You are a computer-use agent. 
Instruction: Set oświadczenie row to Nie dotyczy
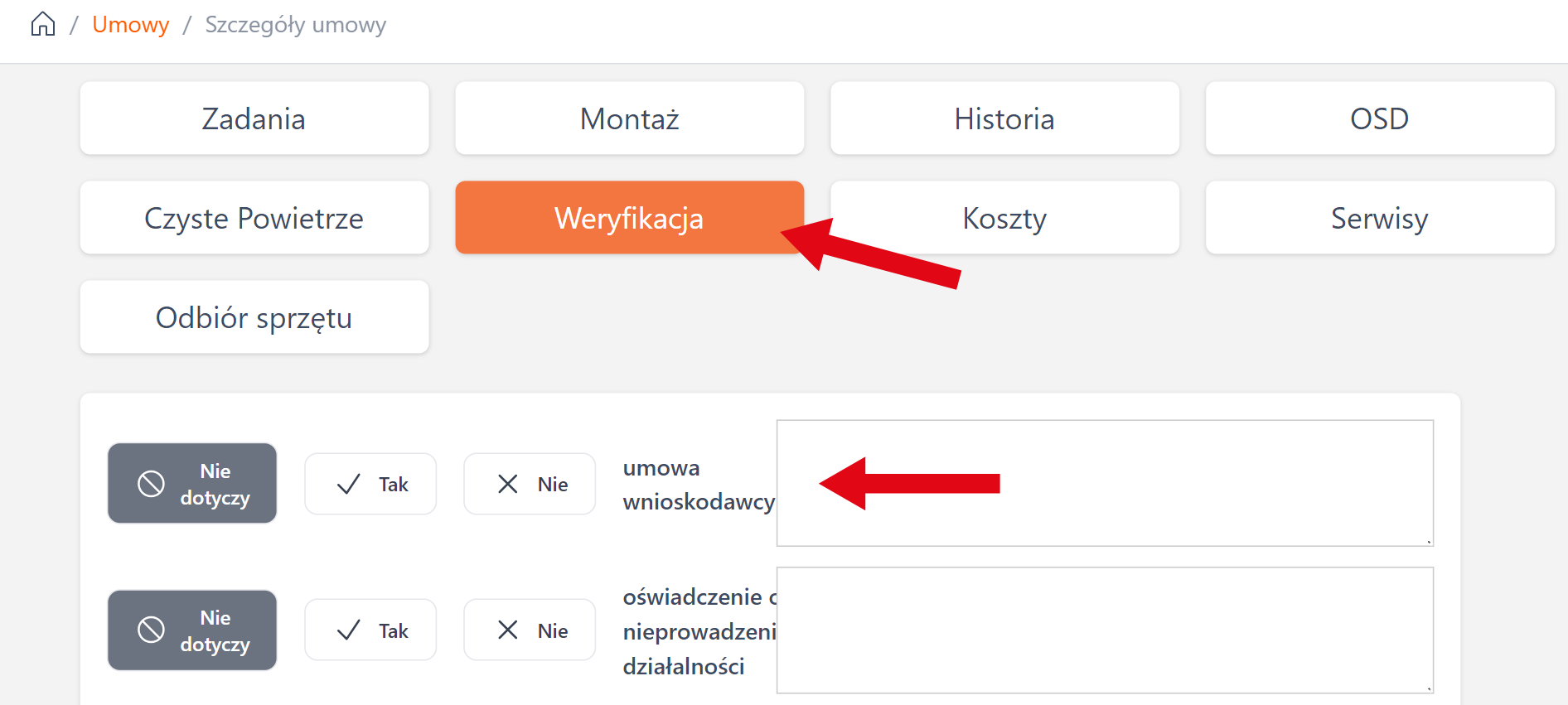click(x=192, y=630)
